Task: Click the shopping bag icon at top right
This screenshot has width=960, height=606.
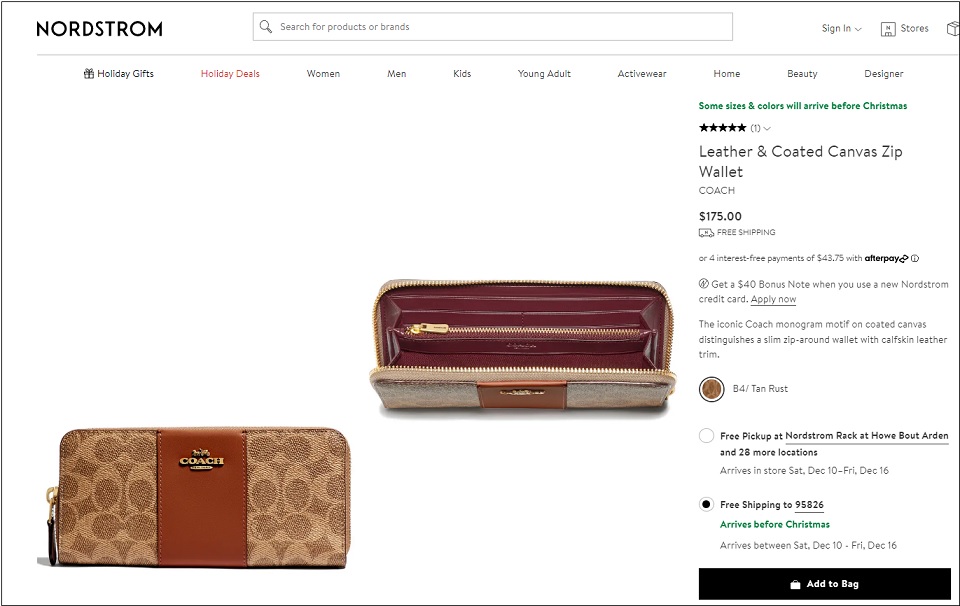Action: coord(953,29)
